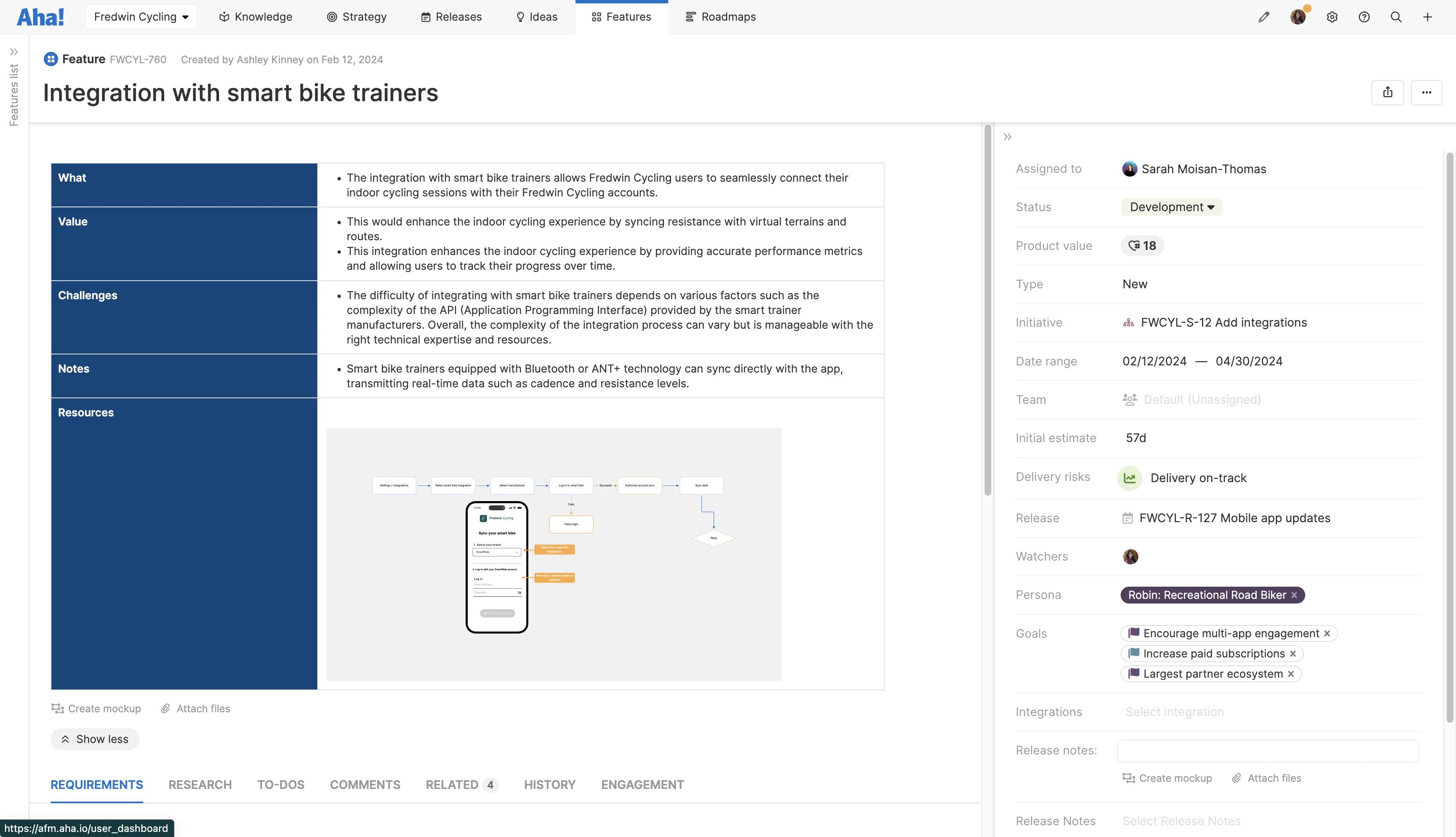Remove the Robin: Recreational Road Biker persona tag
This screenshot has height=837, width=1456.
coord(1295,595)
